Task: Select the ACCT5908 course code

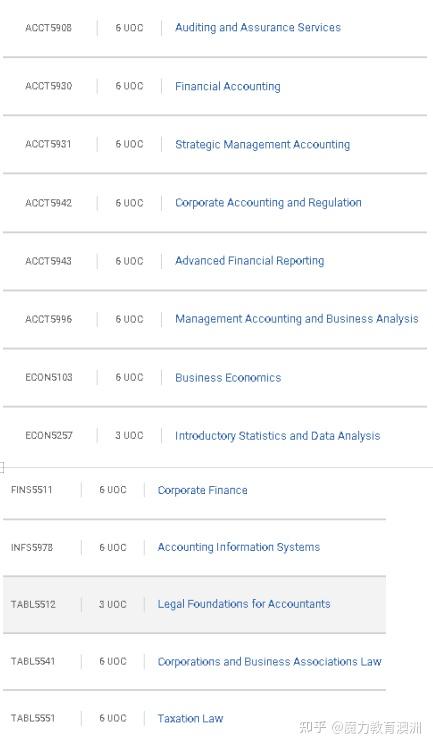Action: click(x=49, y=28)
